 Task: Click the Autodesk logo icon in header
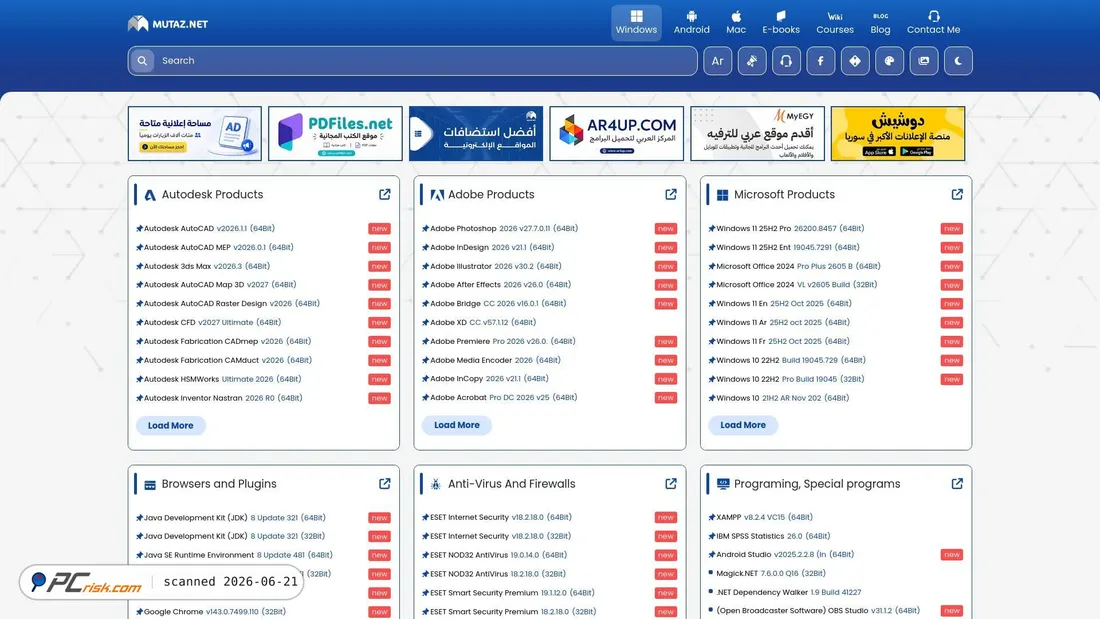149,195
